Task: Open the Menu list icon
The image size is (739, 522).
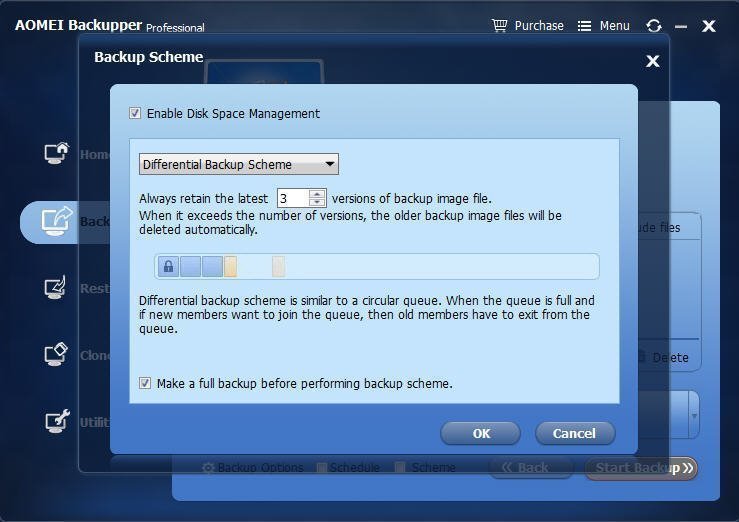Action: point(584,26)
